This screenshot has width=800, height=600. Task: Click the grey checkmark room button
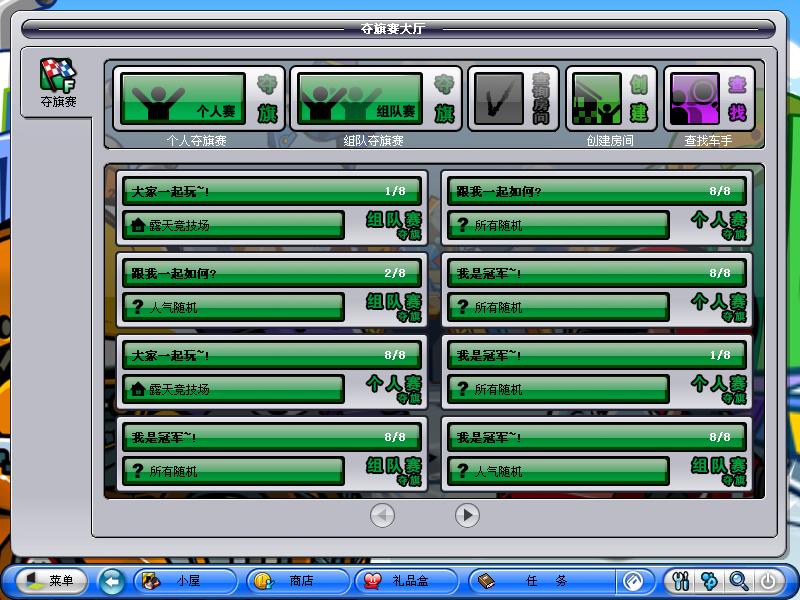click(x=513, y=100)
